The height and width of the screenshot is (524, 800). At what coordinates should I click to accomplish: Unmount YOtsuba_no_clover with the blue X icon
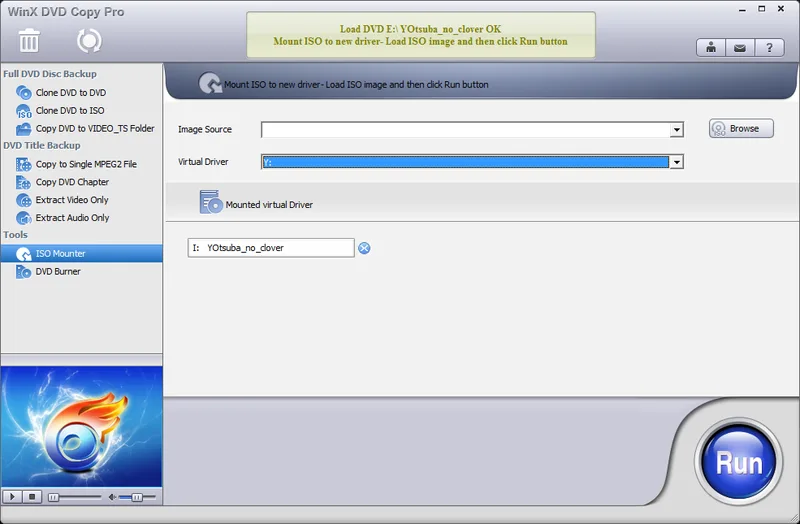[x=364, y=248]
